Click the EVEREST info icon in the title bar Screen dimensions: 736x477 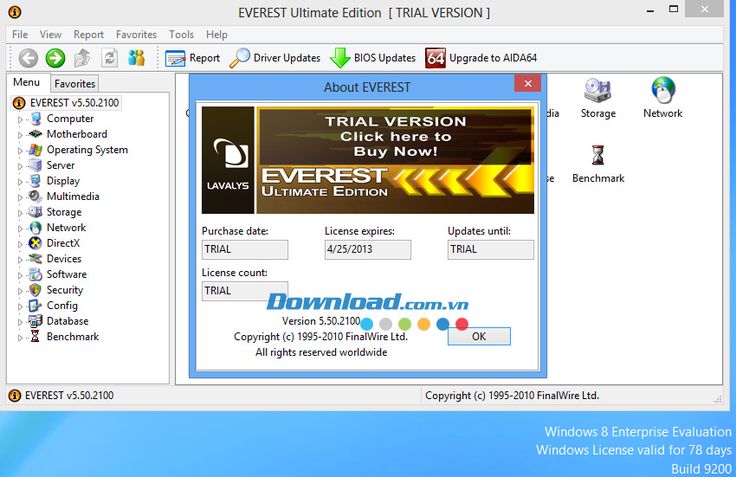(15, 12)
